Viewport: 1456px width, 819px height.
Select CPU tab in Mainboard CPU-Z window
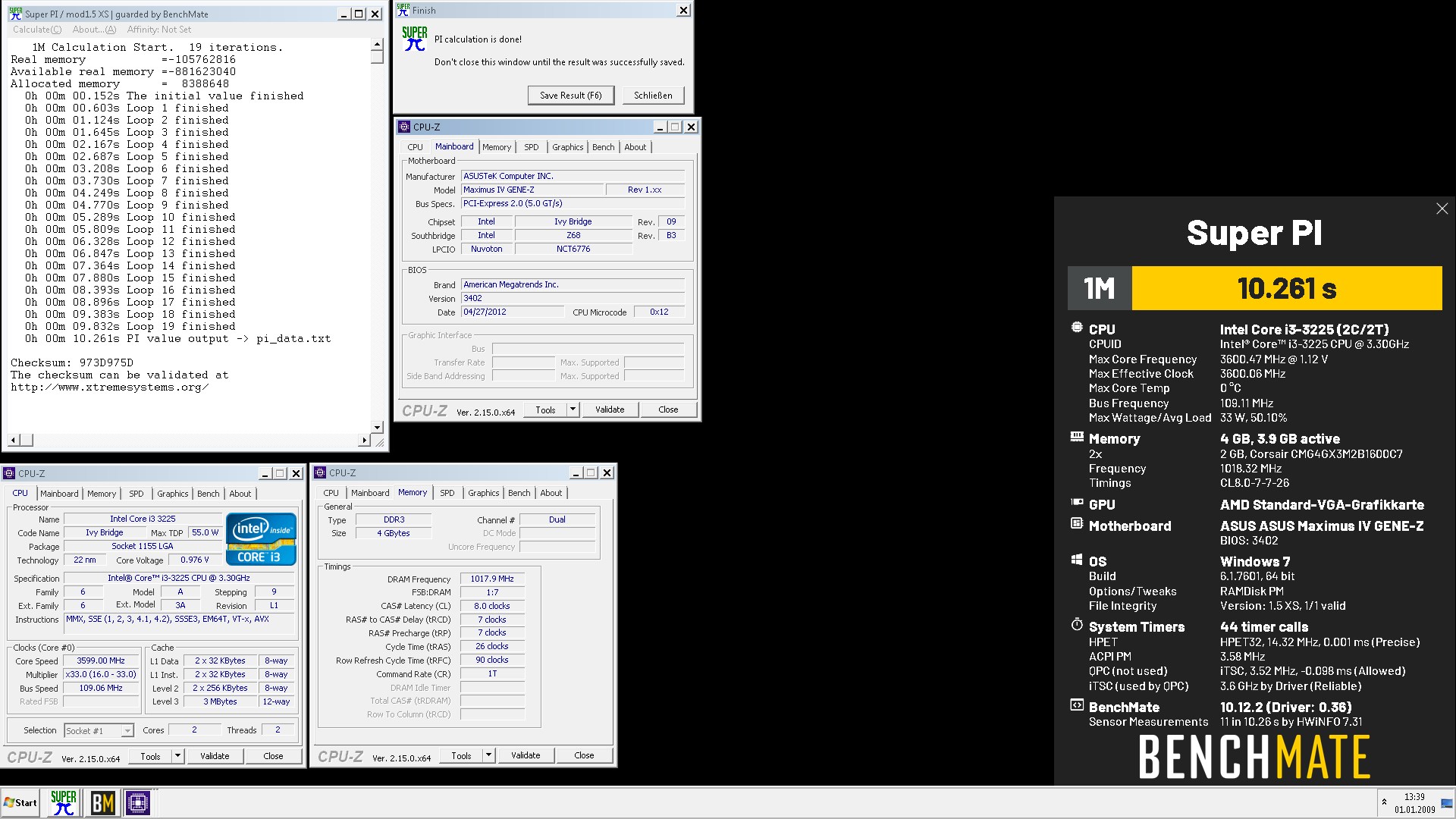(415, 147)
